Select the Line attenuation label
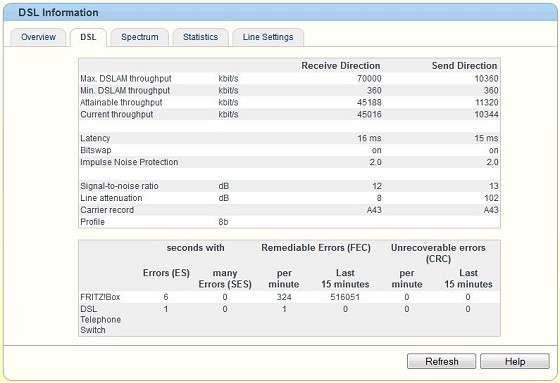560x383 pixels. pyautogui.click(x=111, y=198)
